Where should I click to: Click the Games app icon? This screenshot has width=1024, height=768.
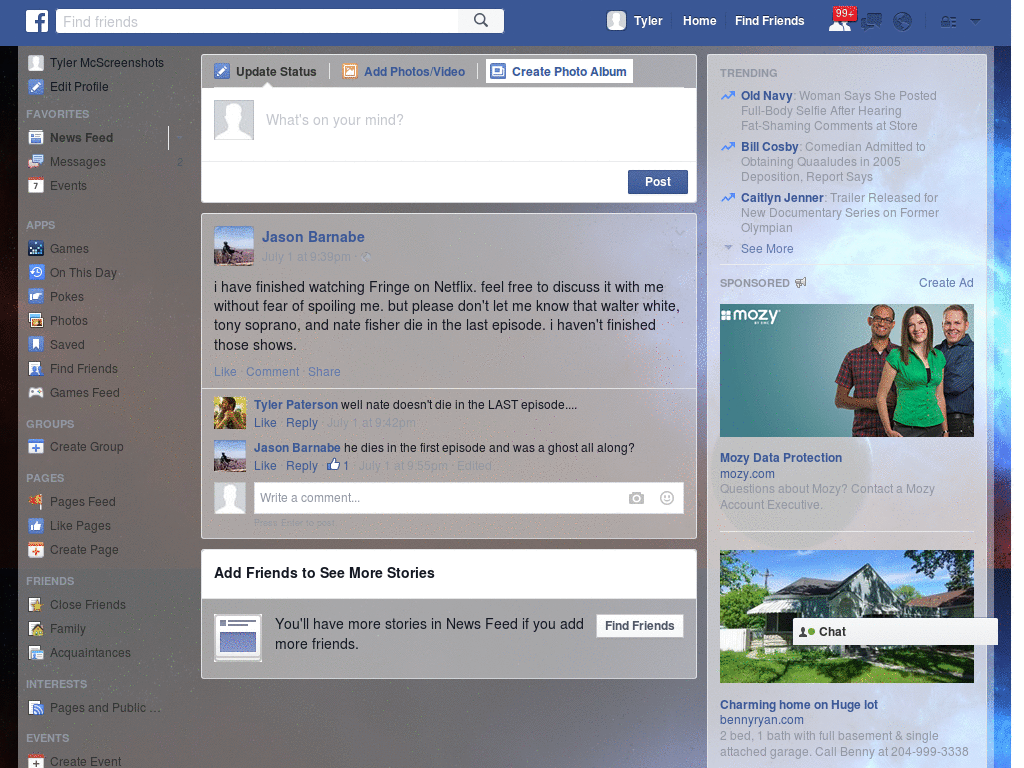click(36, 249)
